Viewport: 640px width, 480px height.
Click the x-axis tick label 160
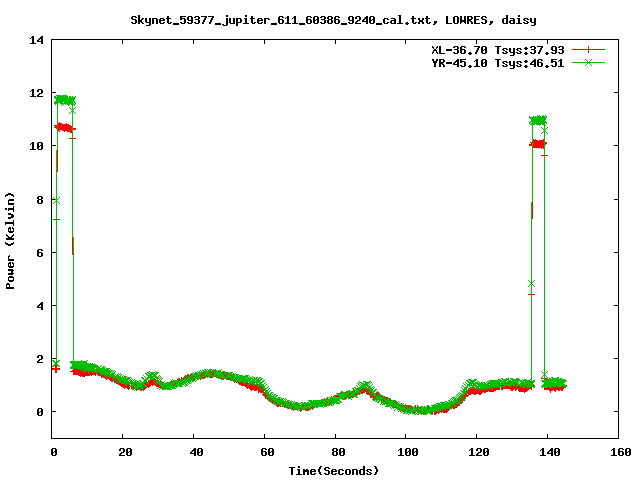621,452
